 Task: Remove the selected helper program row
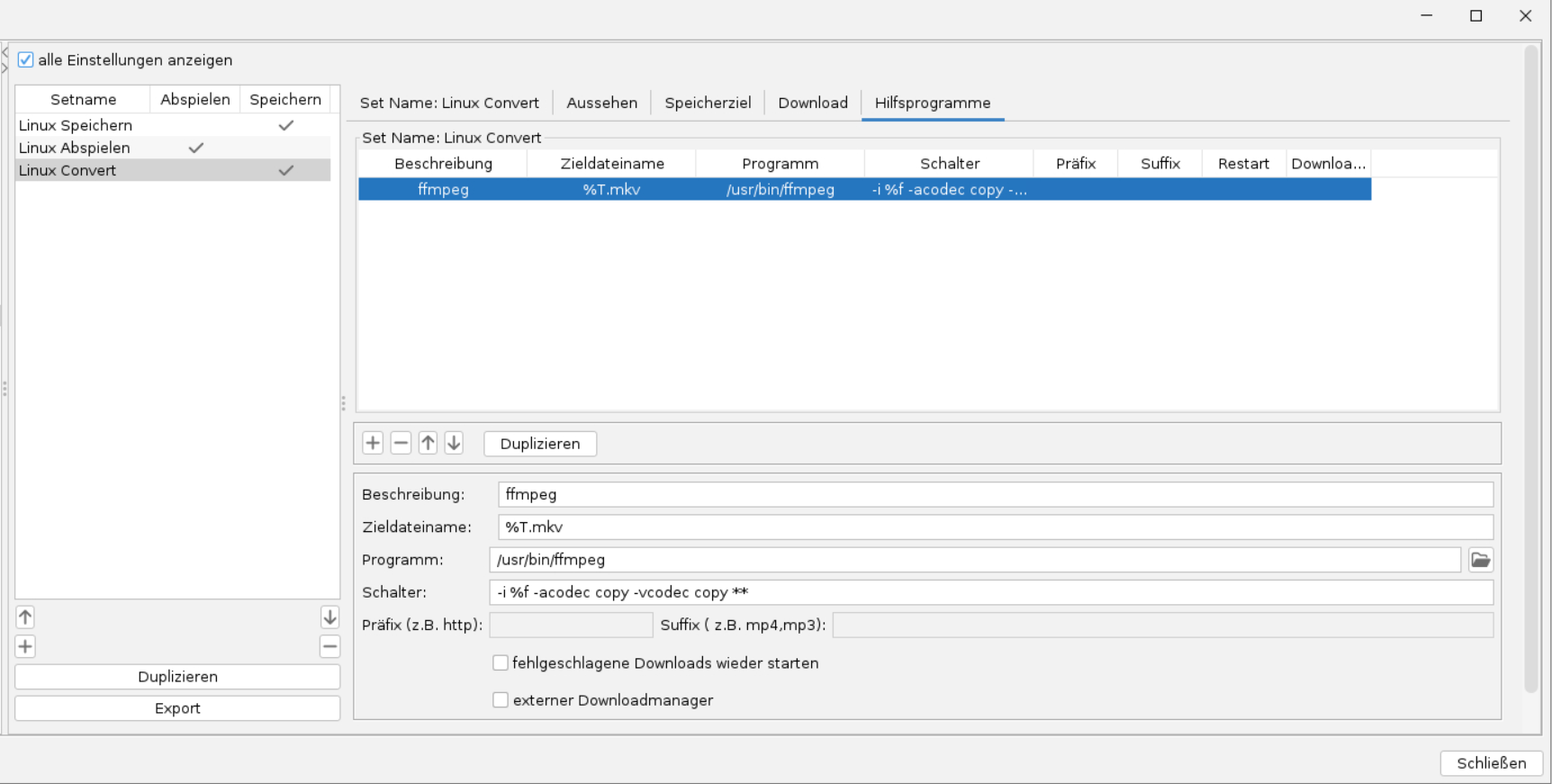[x=401, y=443]
